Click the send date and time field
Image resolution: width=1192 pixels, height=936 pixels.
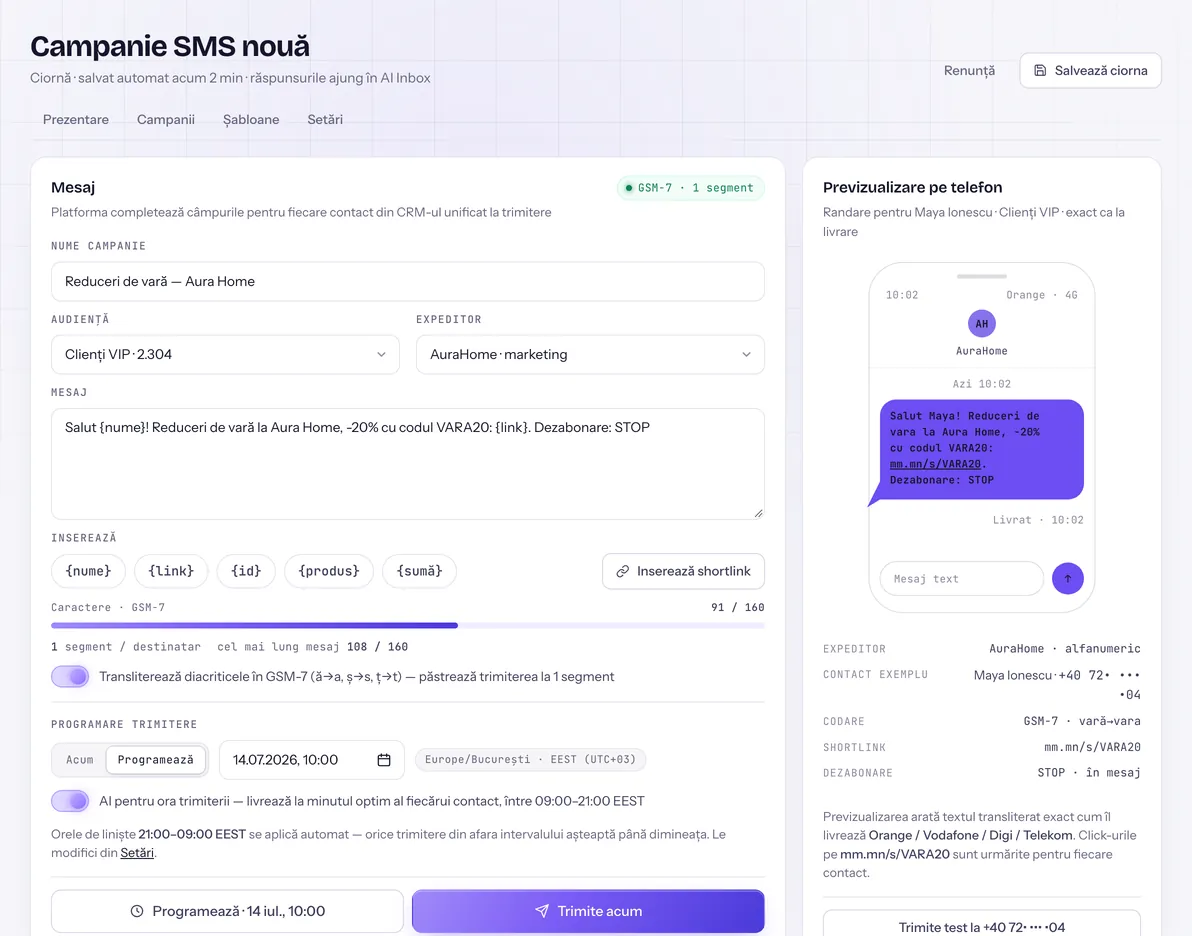point(312,760)
